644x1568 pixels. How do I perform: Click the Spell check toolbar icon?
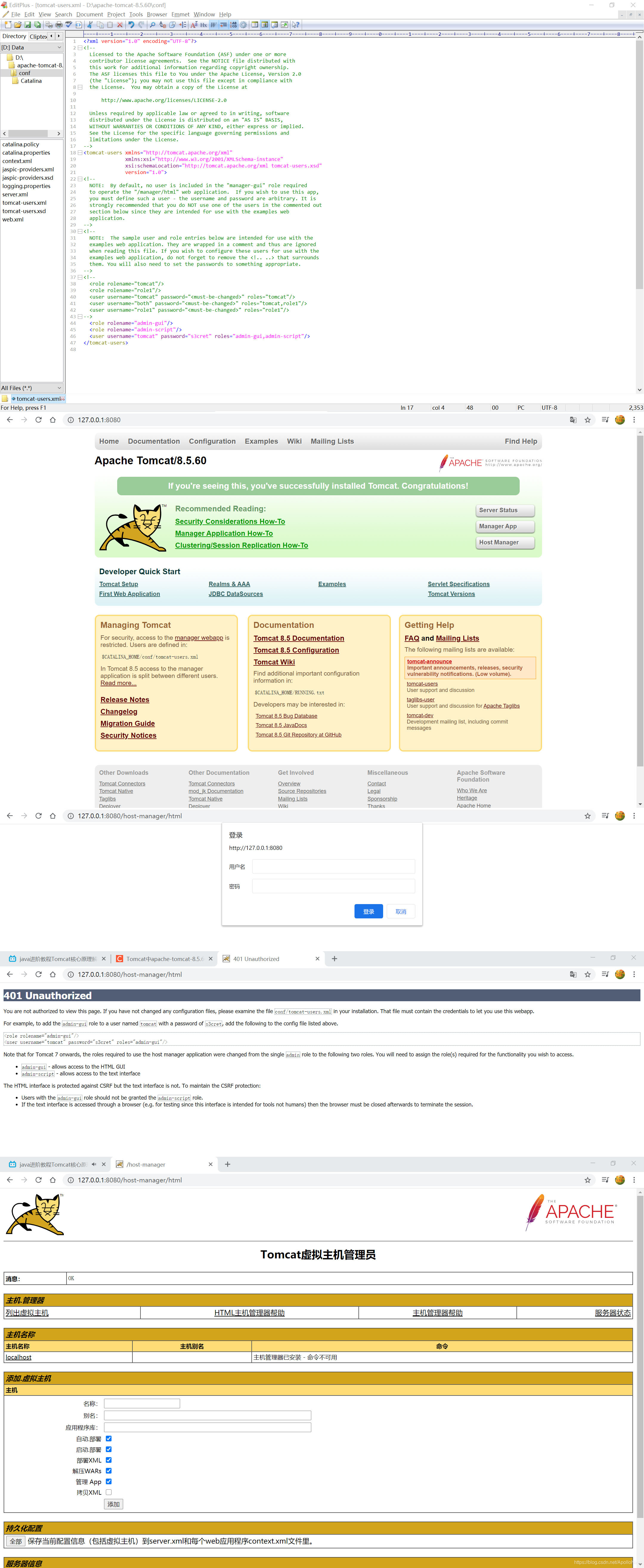68,25
